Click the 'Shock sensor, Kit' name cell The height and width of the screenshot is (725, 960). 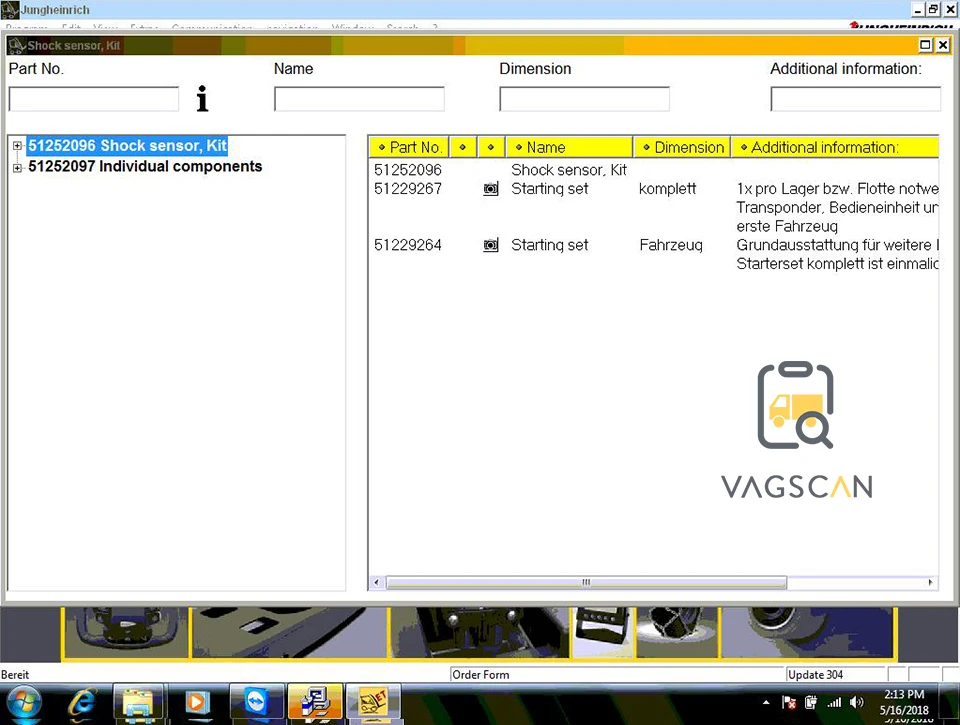(x=569, y=170)
